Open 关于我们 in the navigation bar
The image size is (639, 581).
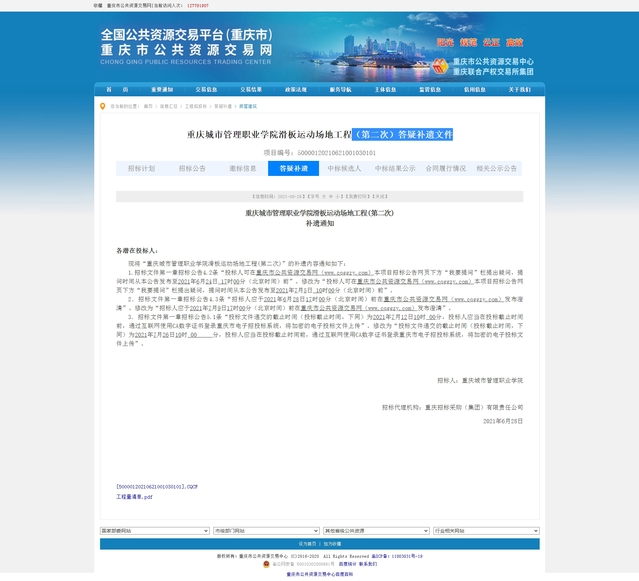[x=520, y=90]
